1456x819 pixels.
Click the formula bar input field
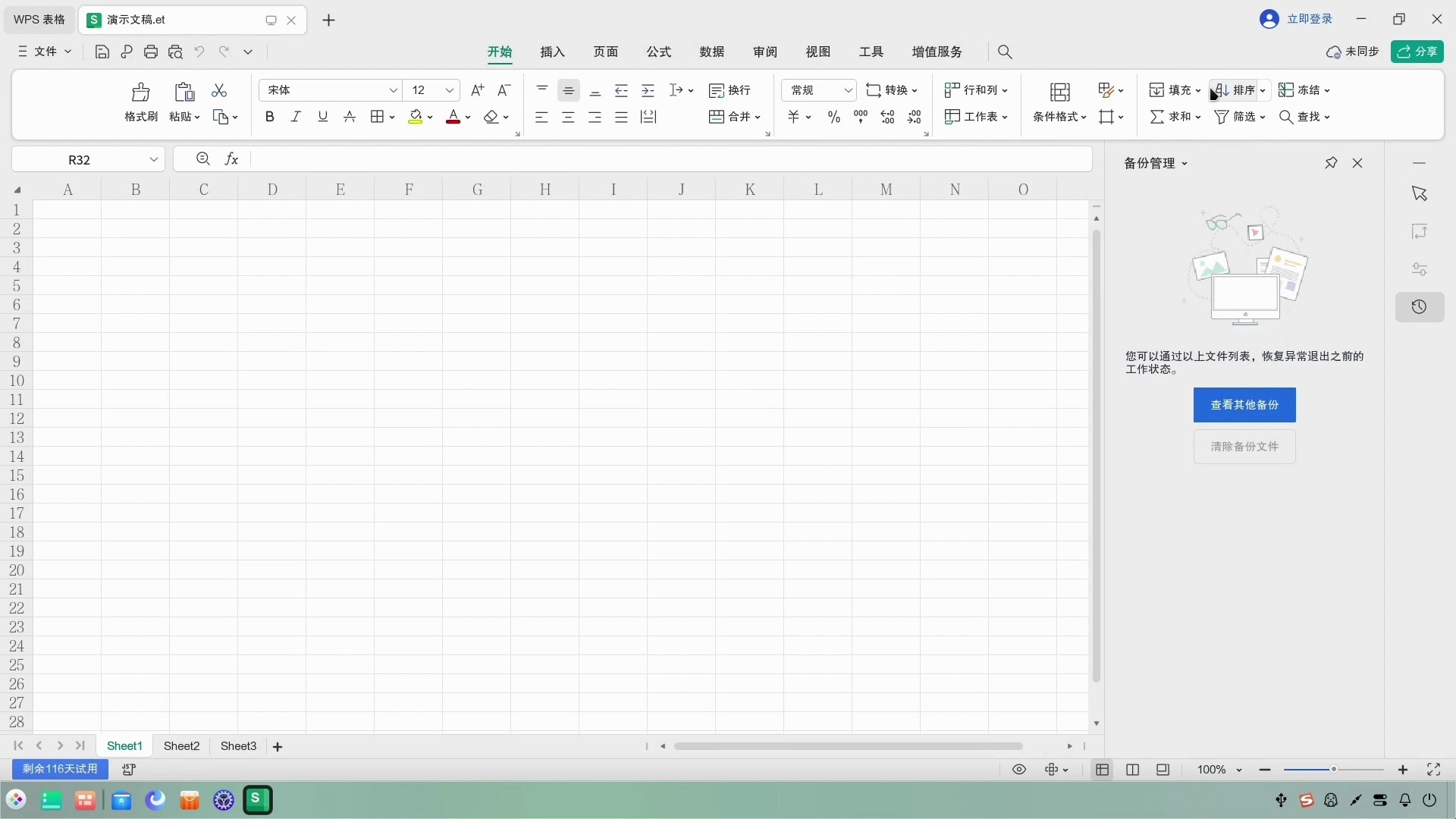(671, 159)
